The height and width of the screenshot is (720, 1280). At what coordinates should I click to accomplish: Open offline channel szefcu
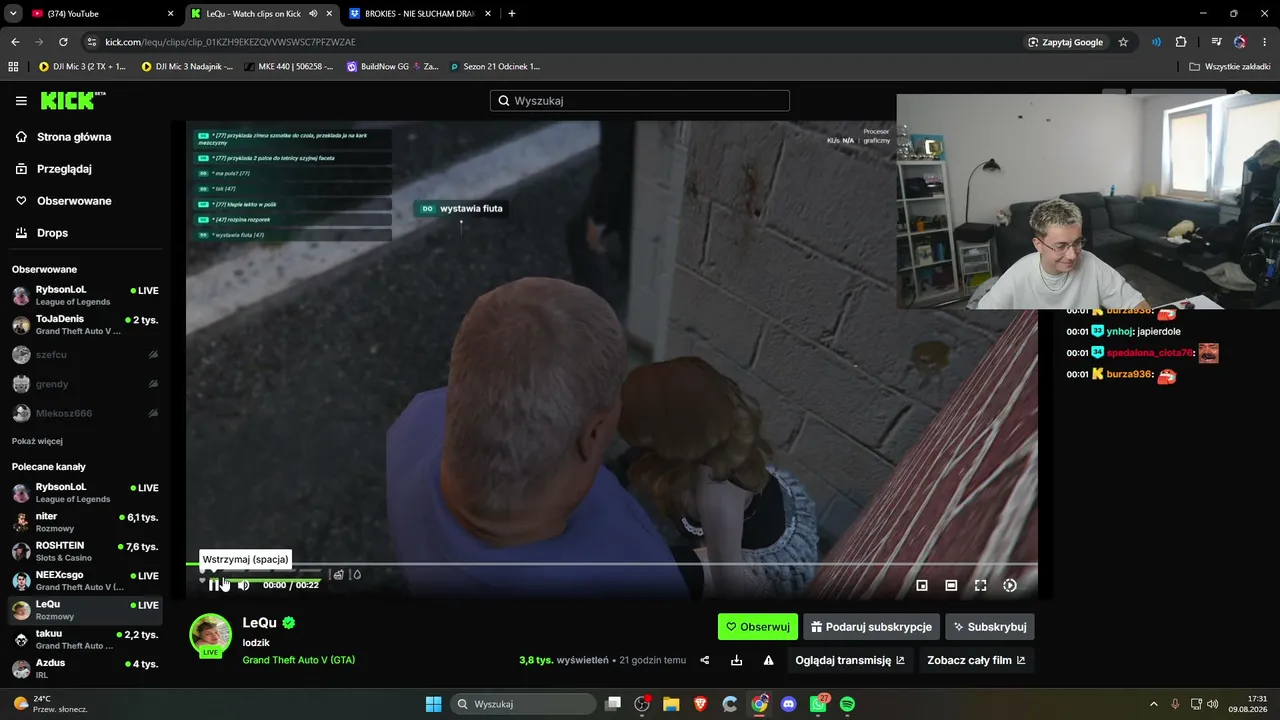tap(85, 355)
